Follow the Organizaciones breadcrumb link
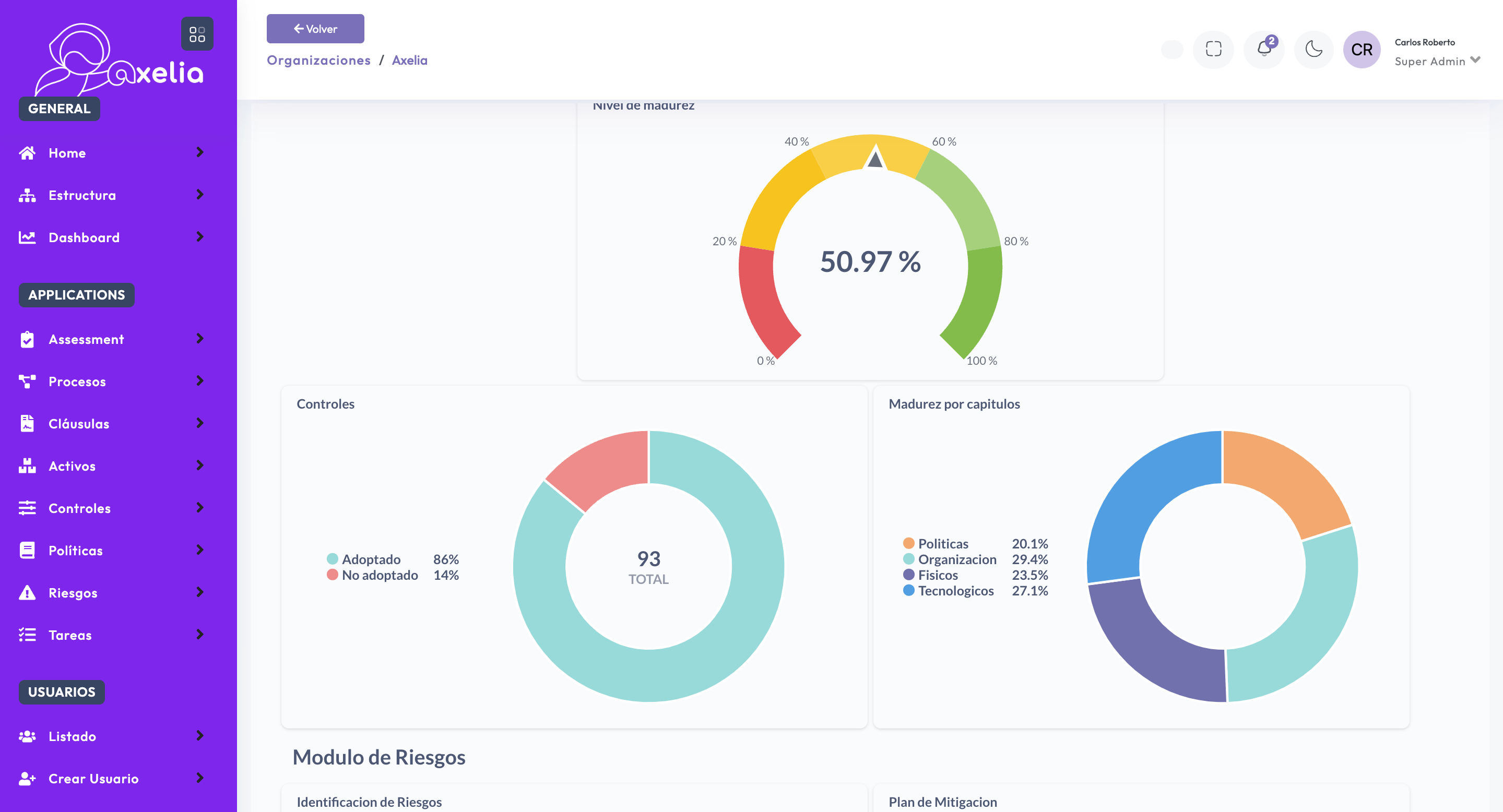 tap(318, 60)
